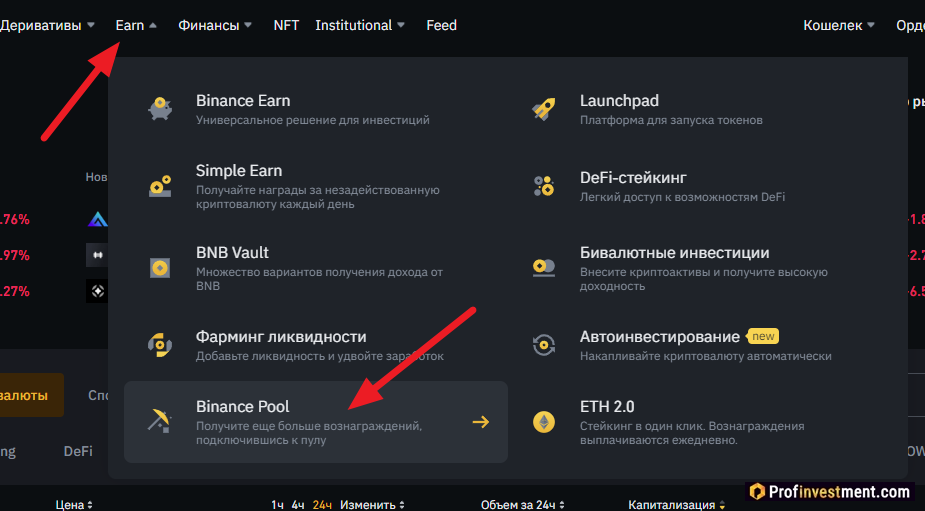Open the Автоинвестирование link
Viewport: 925px width, 511px height.
click(660, 337)
